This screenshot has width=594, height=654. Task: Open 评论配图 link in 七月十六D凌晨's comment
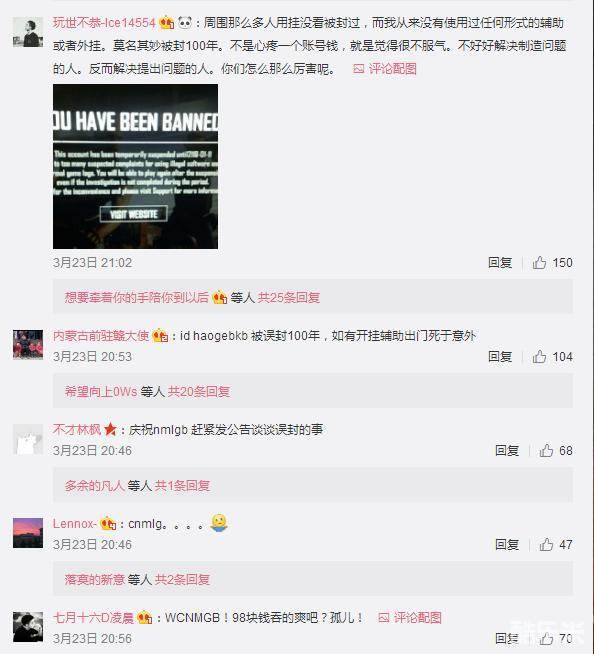410,618
